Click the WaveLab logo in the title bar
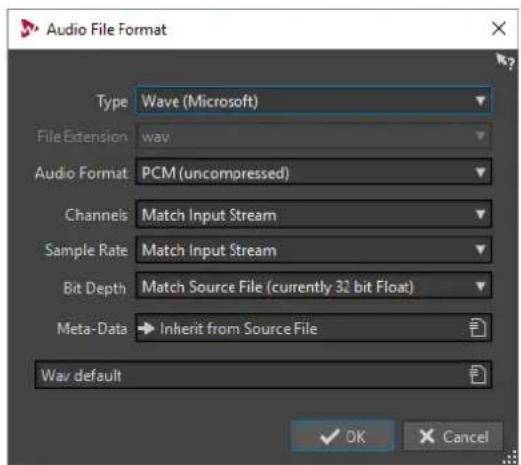521x465 pixels. click(x=29, y=29)
